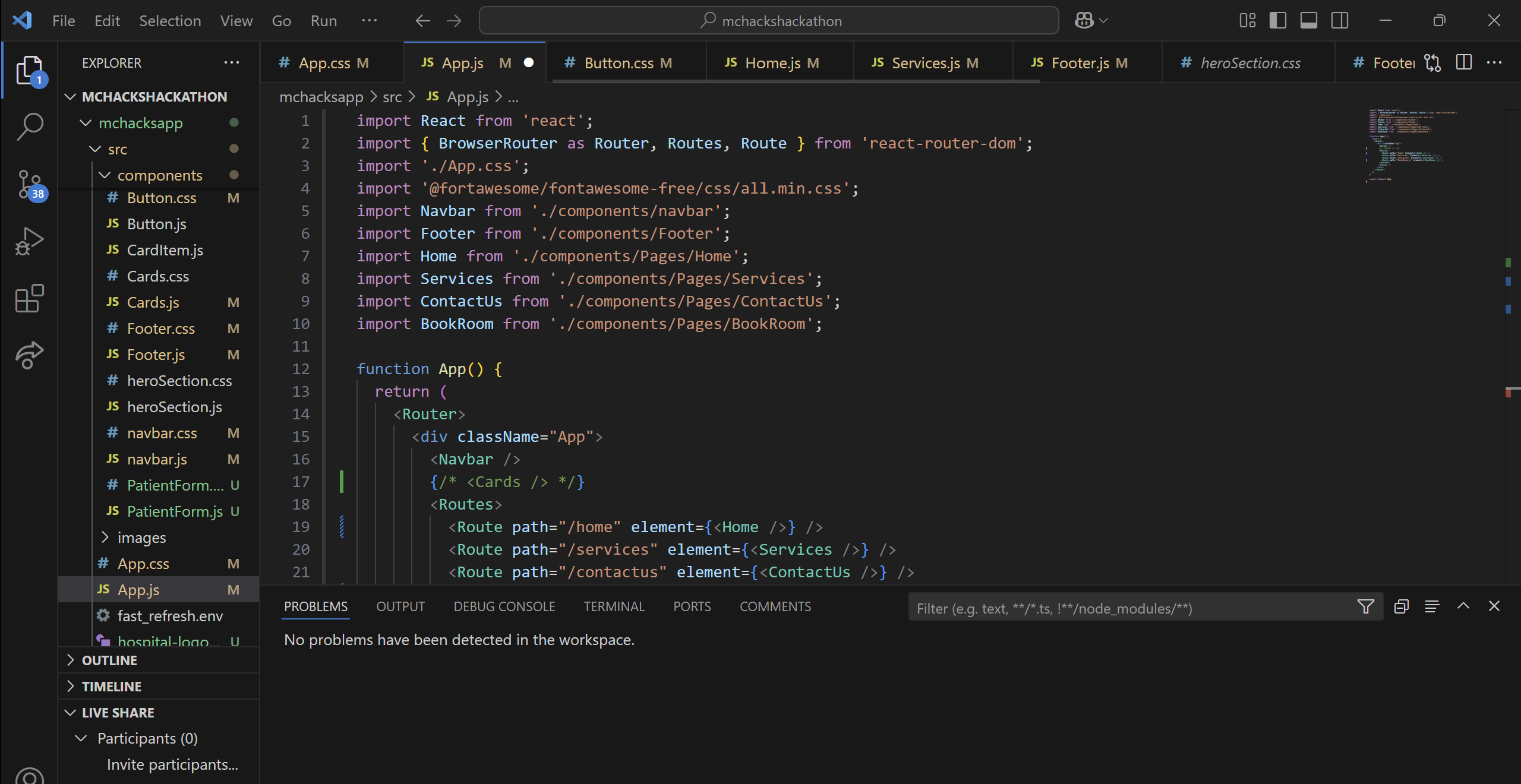Expand the images folder

(141, 538)
